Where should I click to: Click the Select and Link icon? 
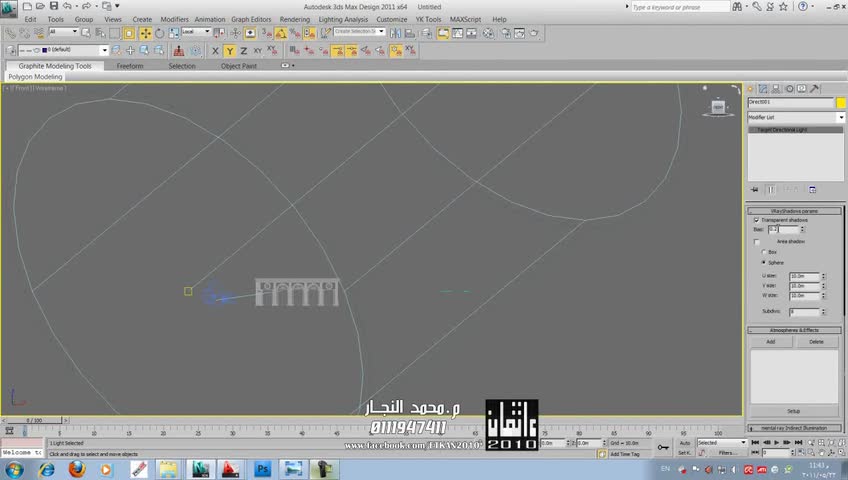pyautogui.click(x=10, y=34)
